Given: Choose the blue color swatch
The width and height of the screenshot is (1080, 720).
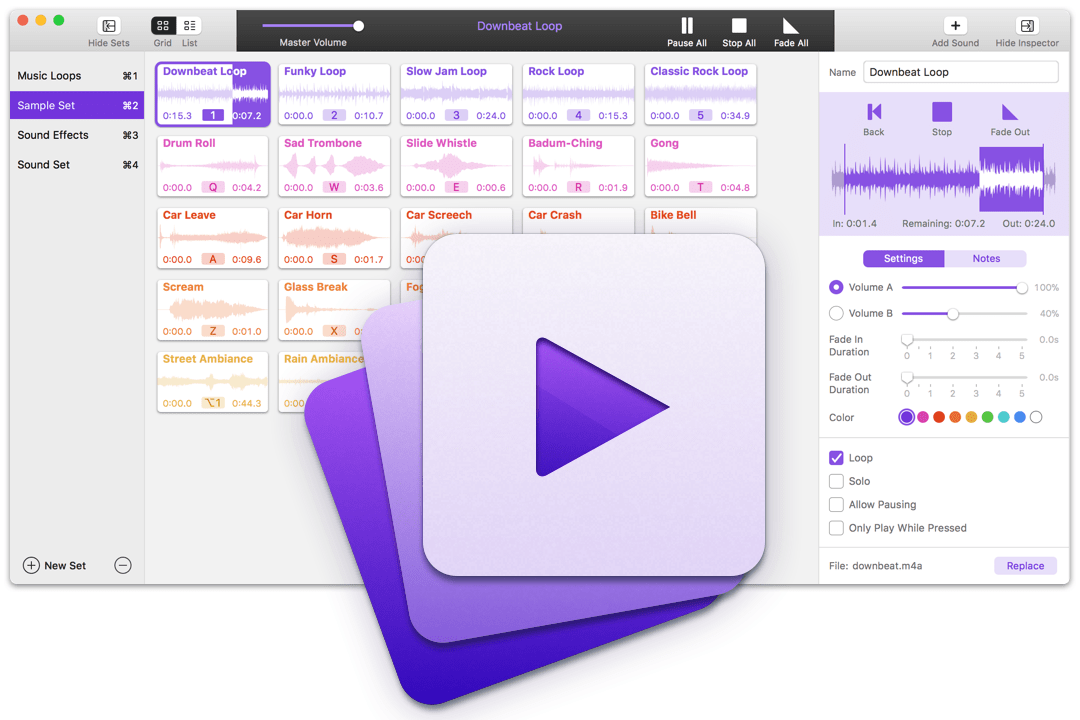Looking at the screenshot, I should (1020, 417).
